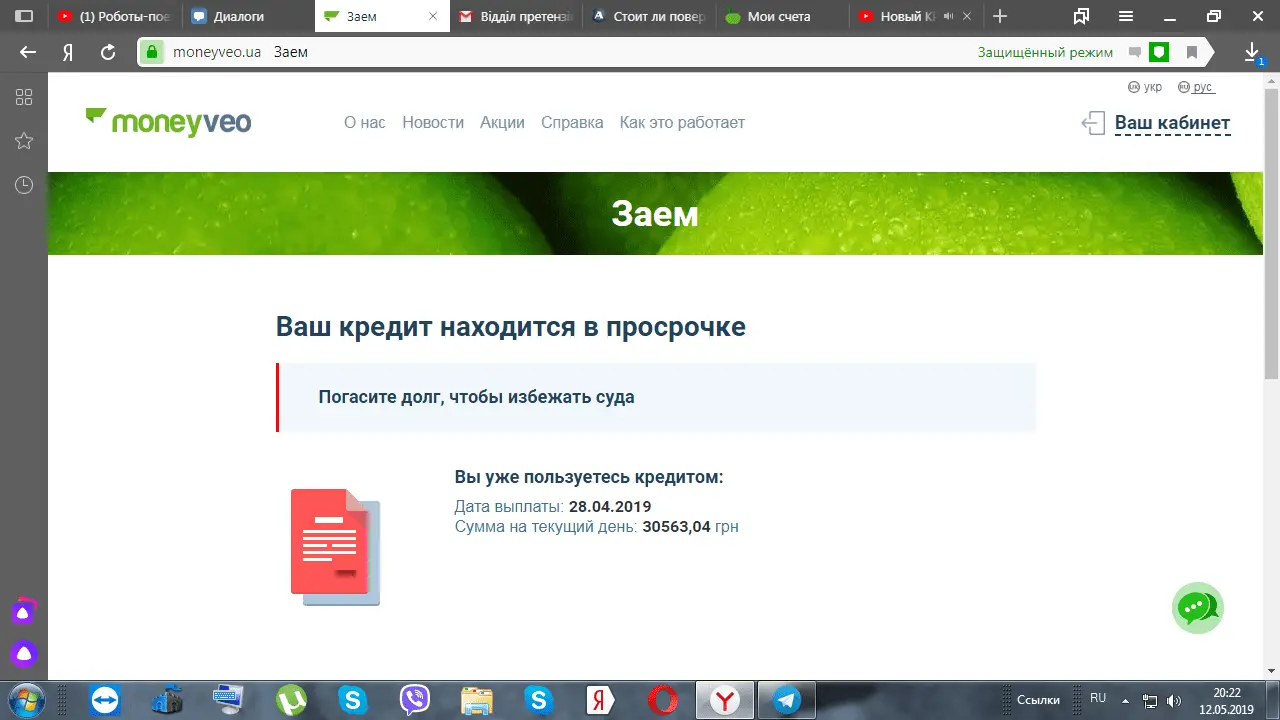
Task: Open the 'Справка' menu item
Action: (572, 123)
